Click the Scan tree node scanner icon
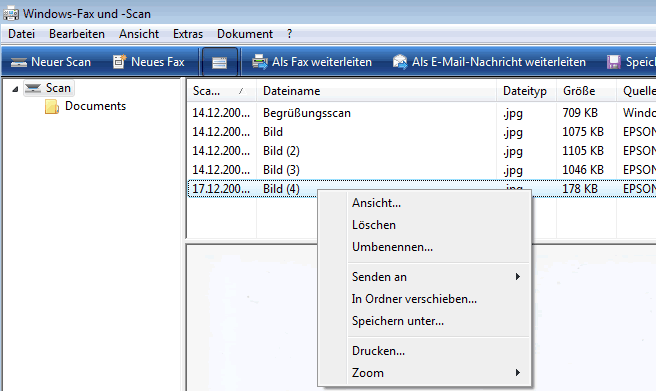 (33, 88)
